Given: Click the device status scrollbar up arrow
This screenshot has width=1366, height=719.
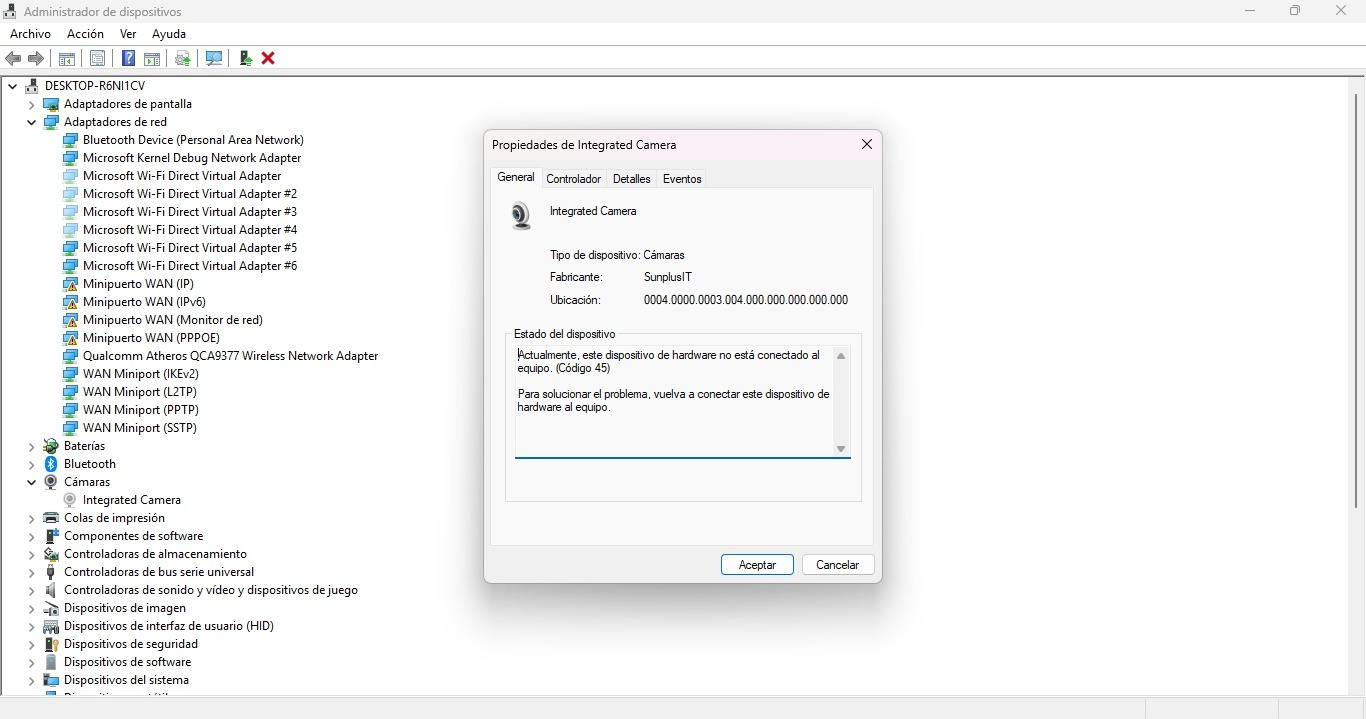Looking at the screenshot, I should (841, 356).
